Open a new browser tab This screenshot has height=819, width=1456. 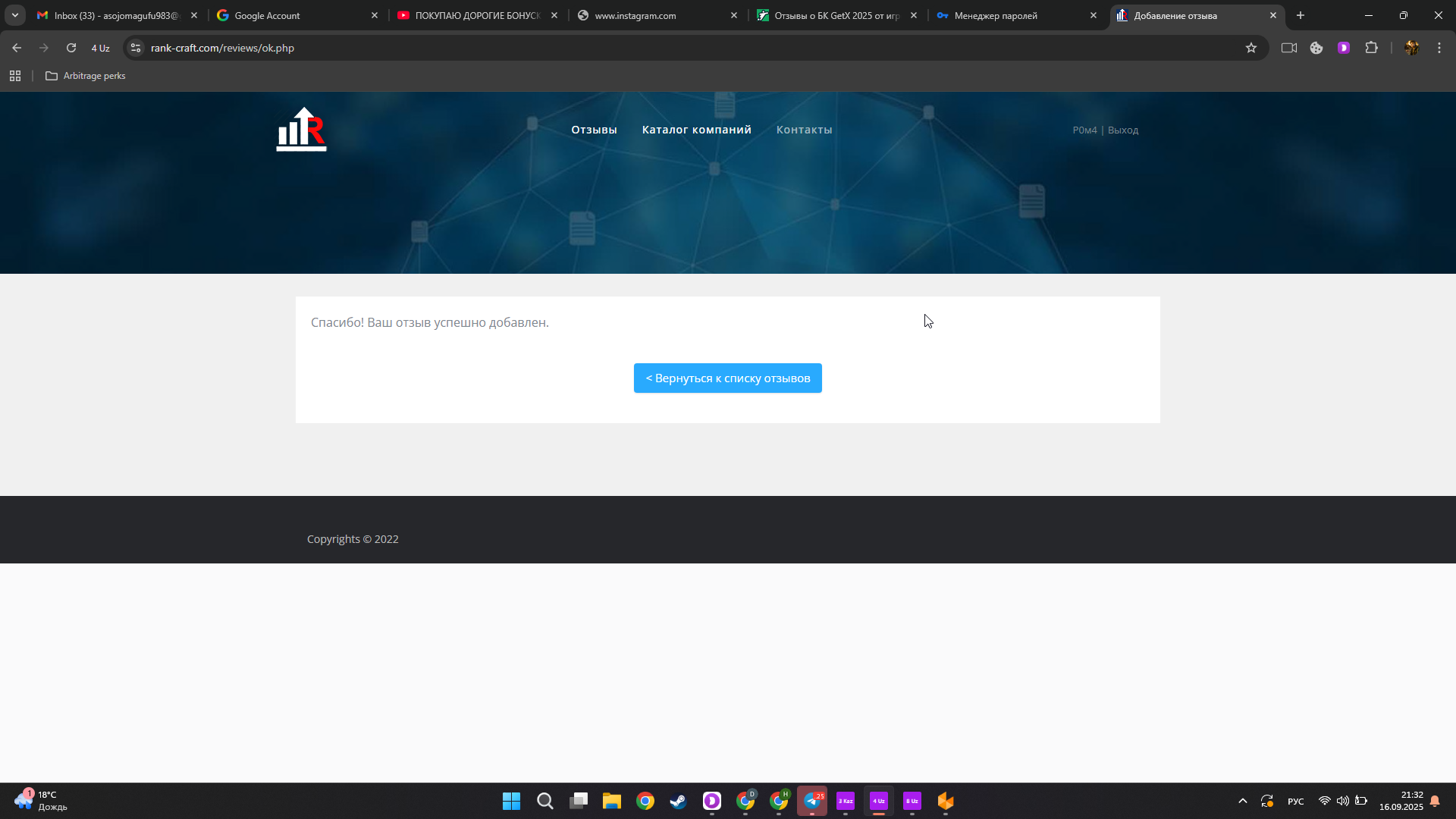click(1301, 15)
